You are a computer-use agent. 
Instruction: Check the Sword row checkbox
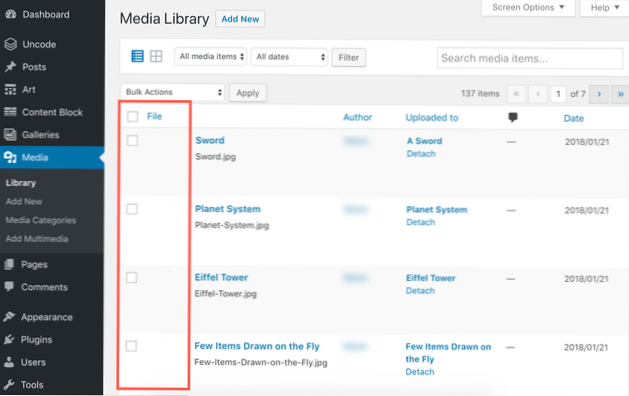click(132, 140)
